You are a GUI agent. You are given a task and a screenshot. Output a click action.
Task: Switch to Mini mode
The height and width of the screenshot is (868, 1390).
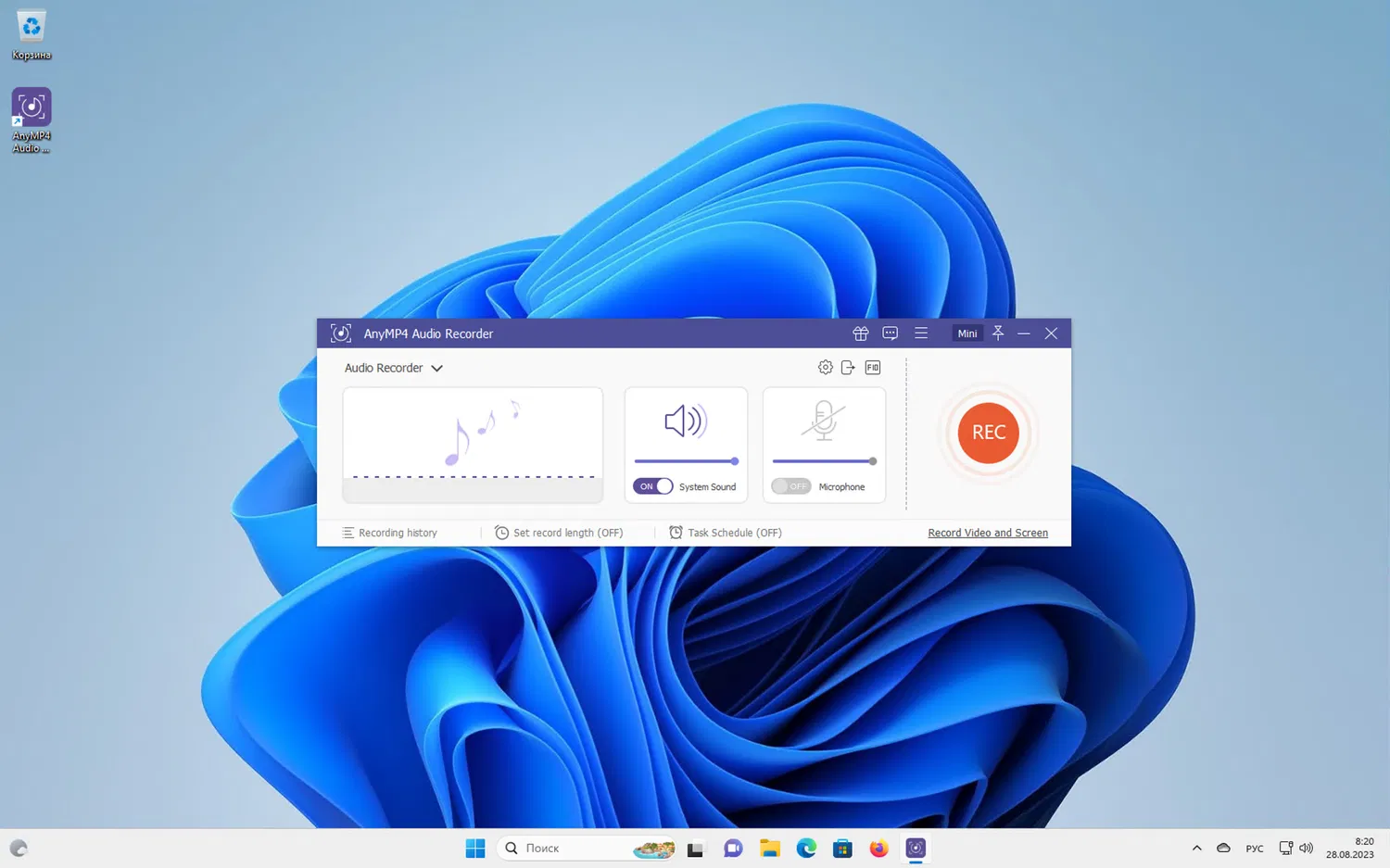(967, 333)
